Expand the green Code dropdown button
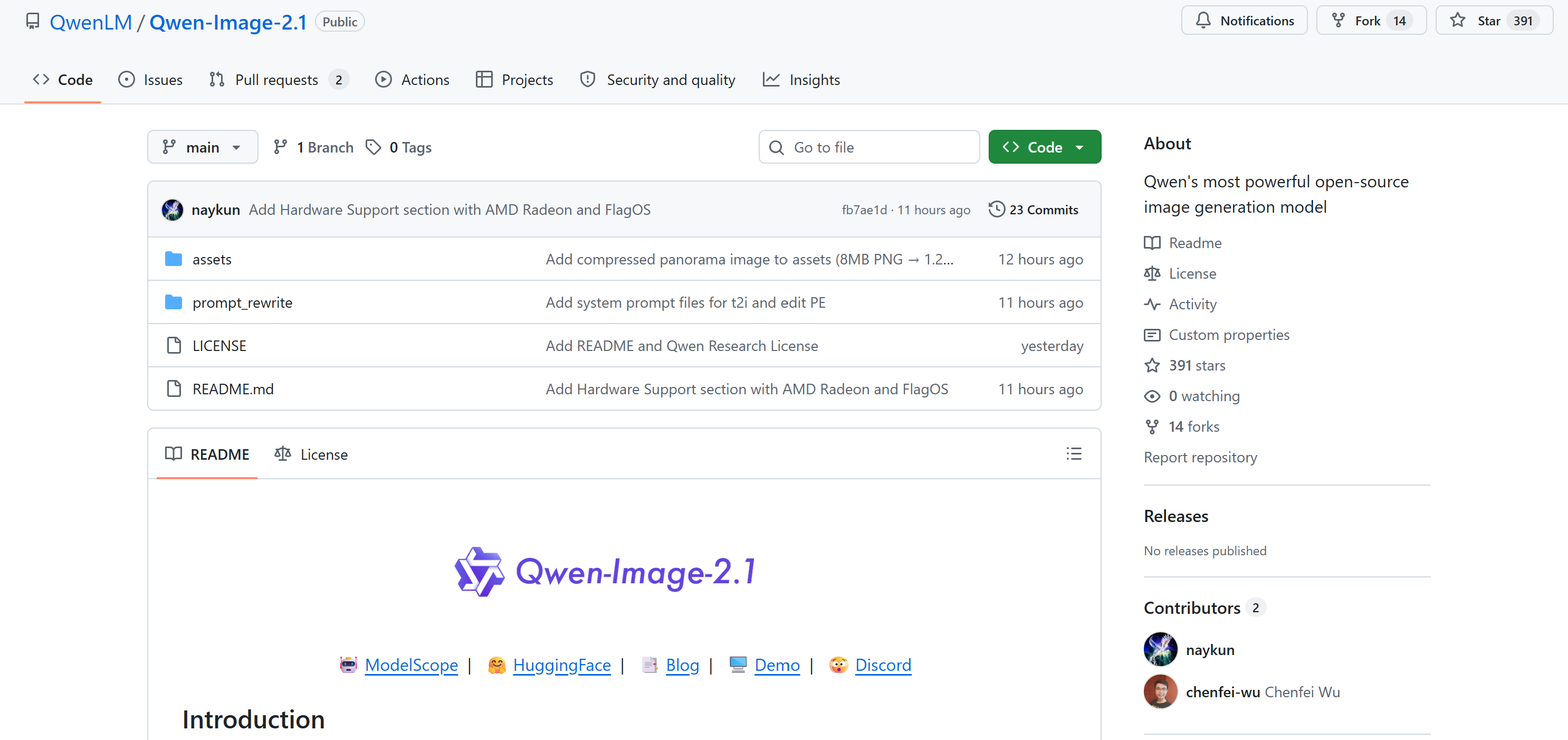This screenshot has height=740, width=1568. tap(1045, 147)
